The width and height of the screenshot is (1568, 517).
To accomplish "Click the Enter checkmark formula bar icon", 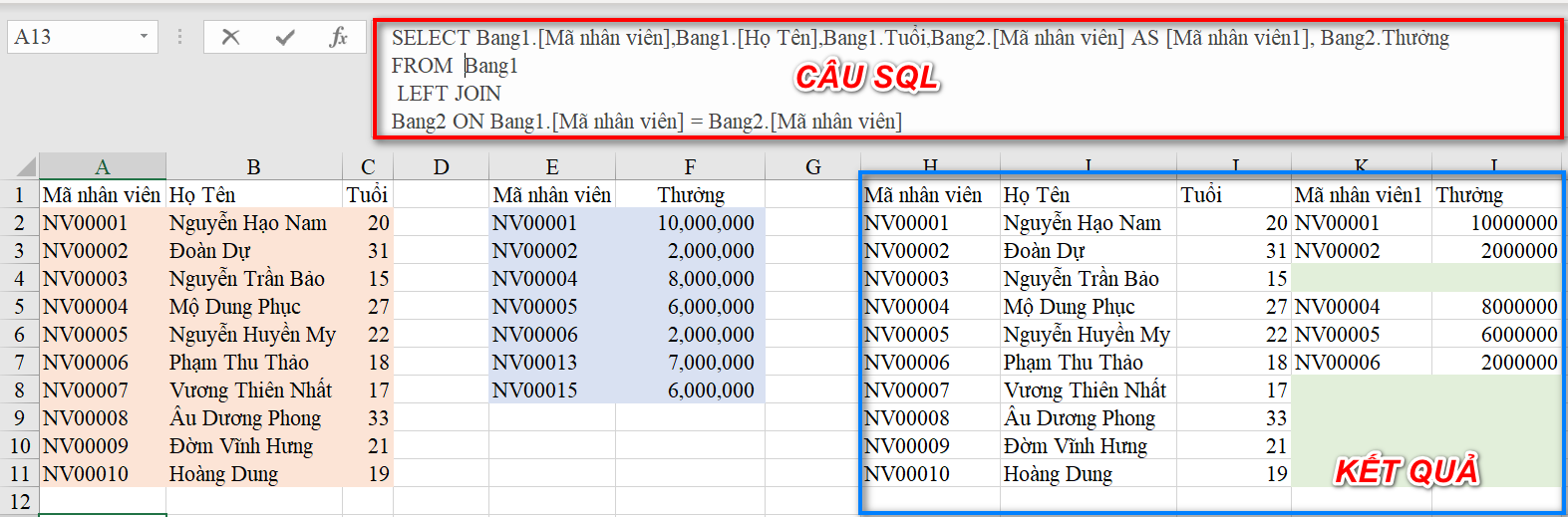I will click(x=285, y=37).
